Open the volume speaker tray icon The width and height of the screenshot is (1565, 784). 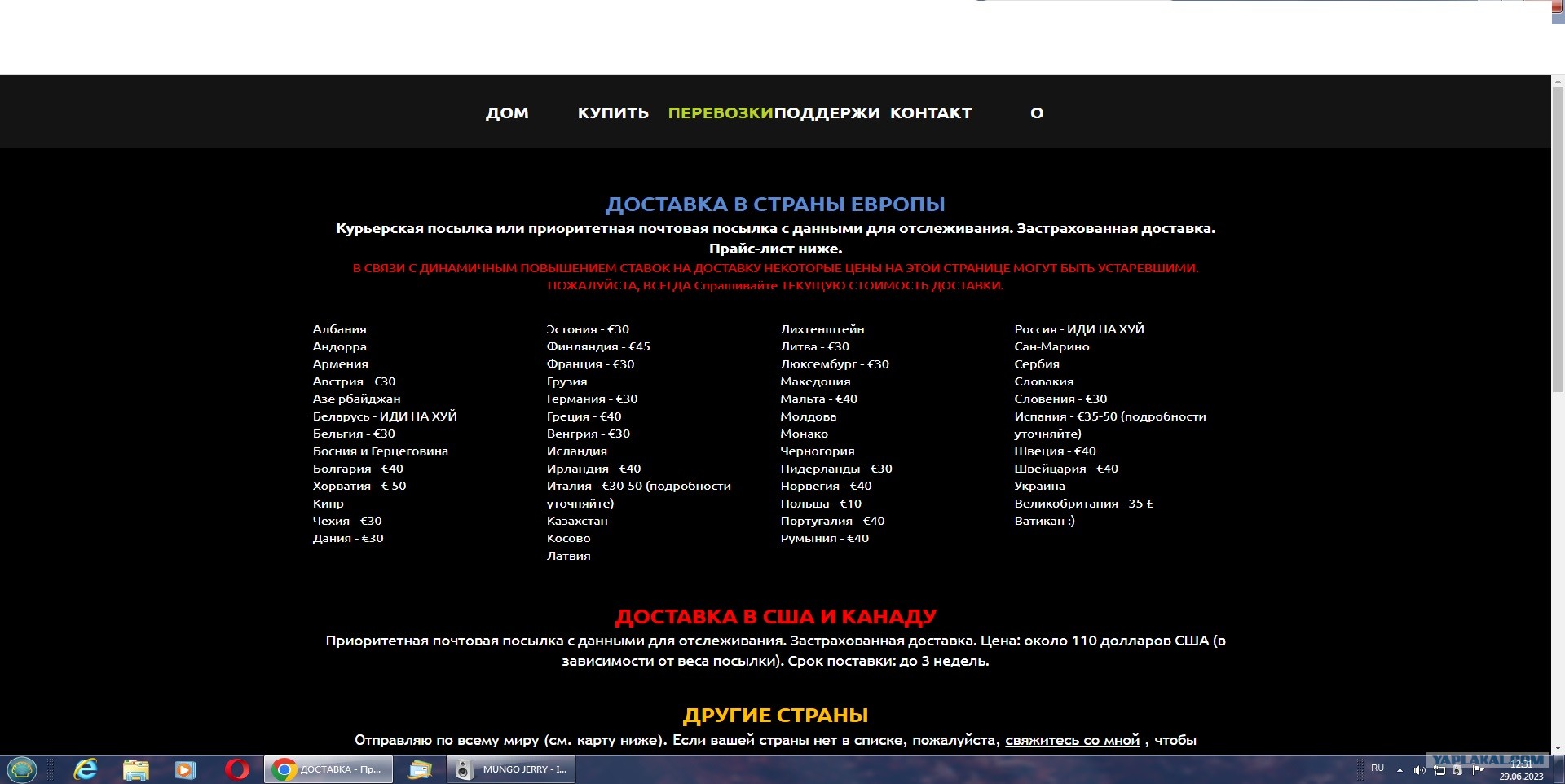pos(1419,770)
